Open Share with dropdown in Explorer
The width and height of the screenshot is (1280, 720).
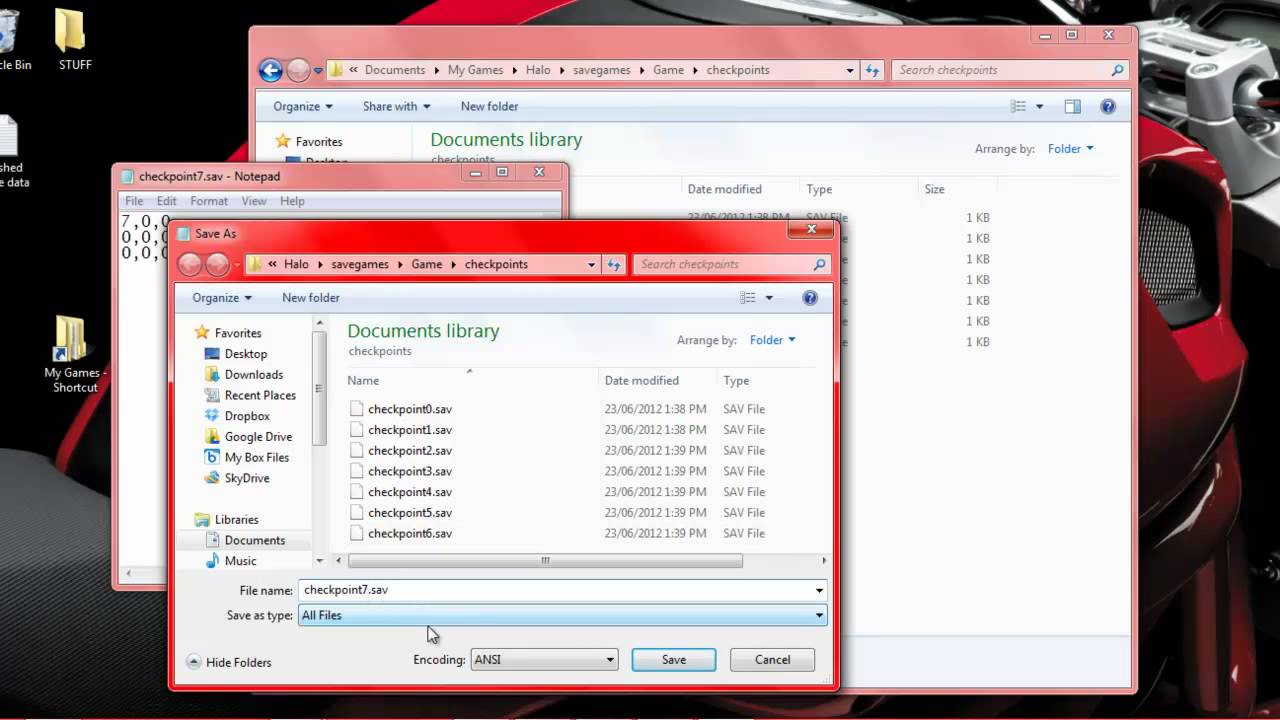tap(396, 106)
